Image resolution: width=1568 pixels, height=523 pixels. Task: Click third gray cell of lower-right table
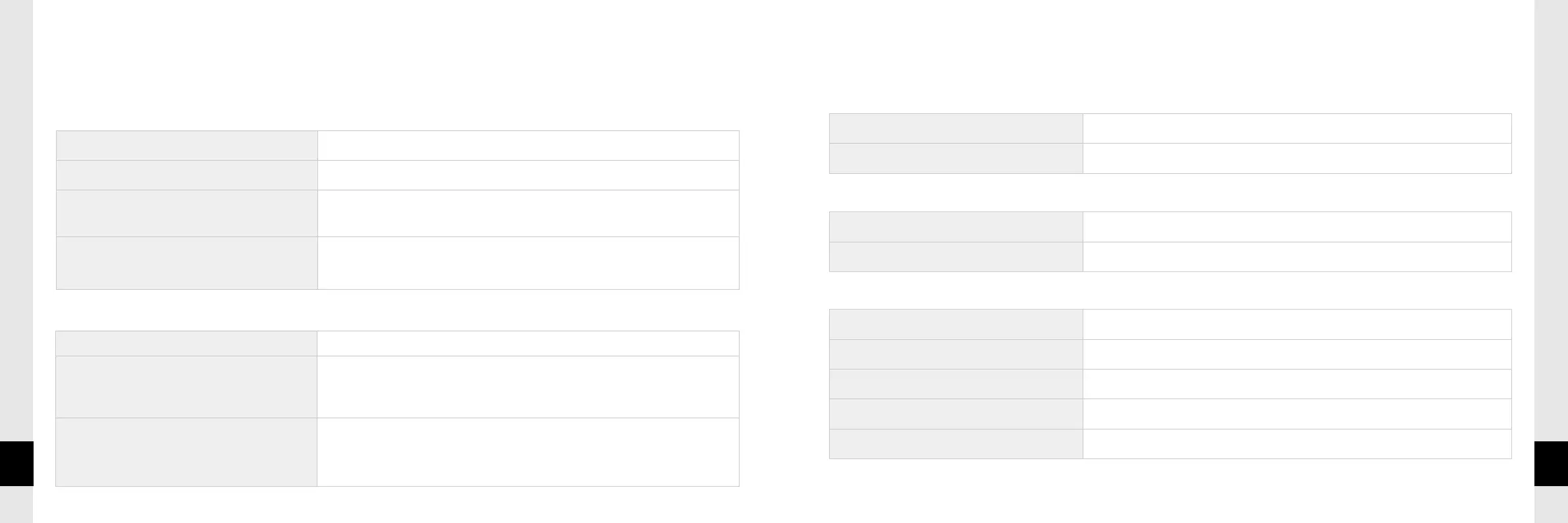(x=956, y=384)
